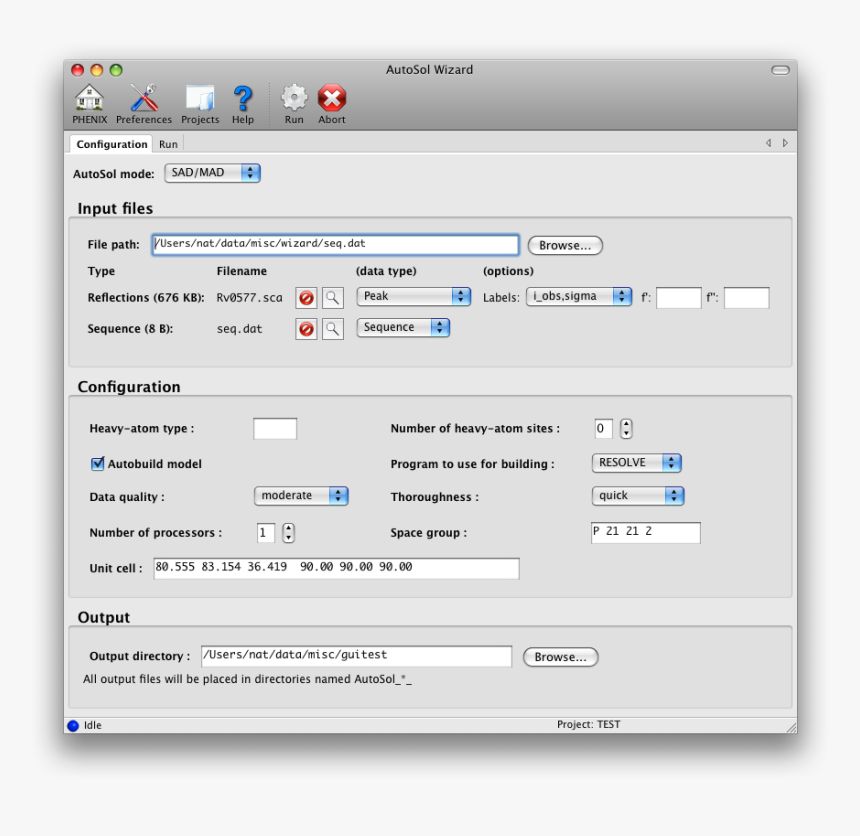Open the Data quality moderate dropdown
Image resolution: width=860 pixels, height=836 pixels.
pos(301,496)
